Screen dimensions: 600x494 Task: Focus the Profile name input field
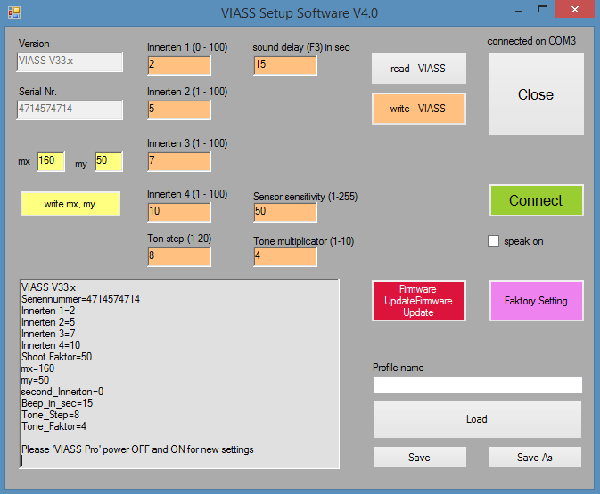(478, 385)
